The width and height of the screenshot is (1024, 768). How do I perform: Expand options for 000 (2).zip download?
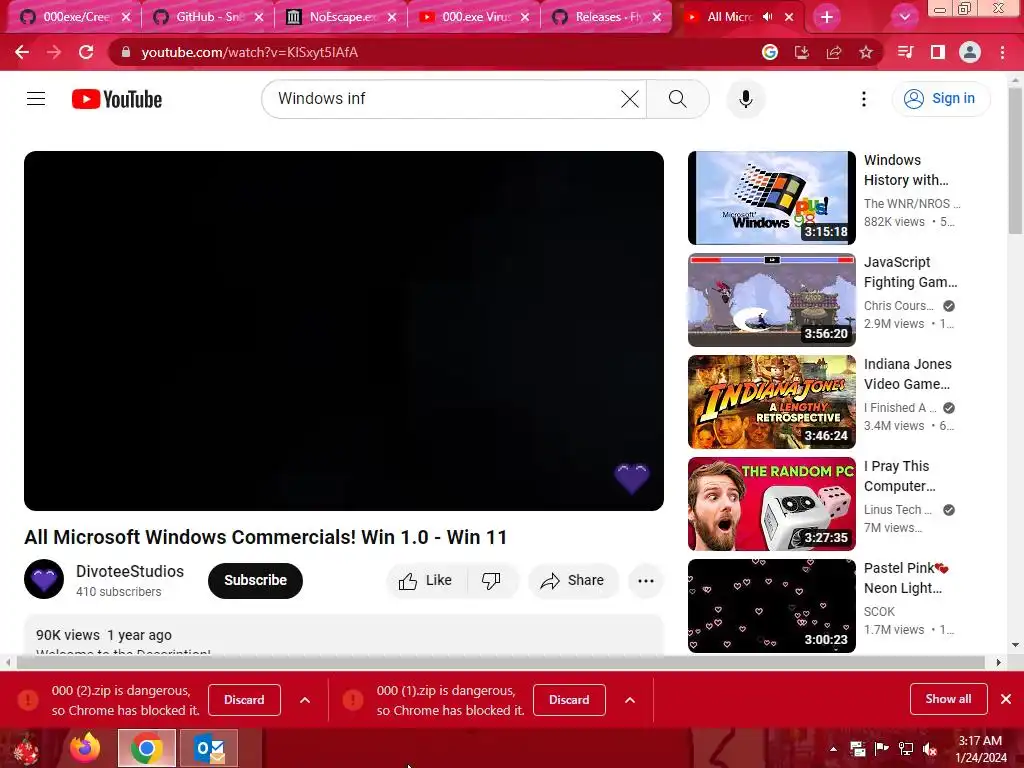click(305, 700)
